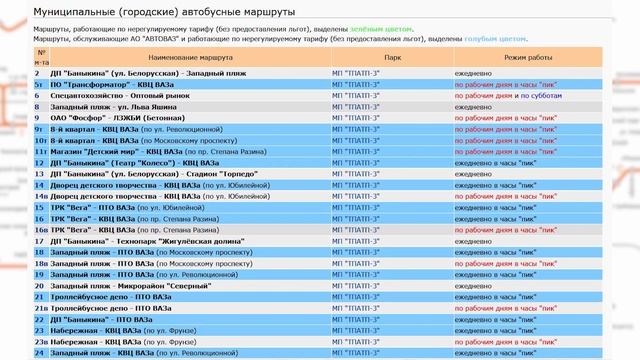Select "Магазин Детский мир - КВЦ ВАЗа" route
The width and height of the screenshot is (640, 360).
click(x=116, y=151)
